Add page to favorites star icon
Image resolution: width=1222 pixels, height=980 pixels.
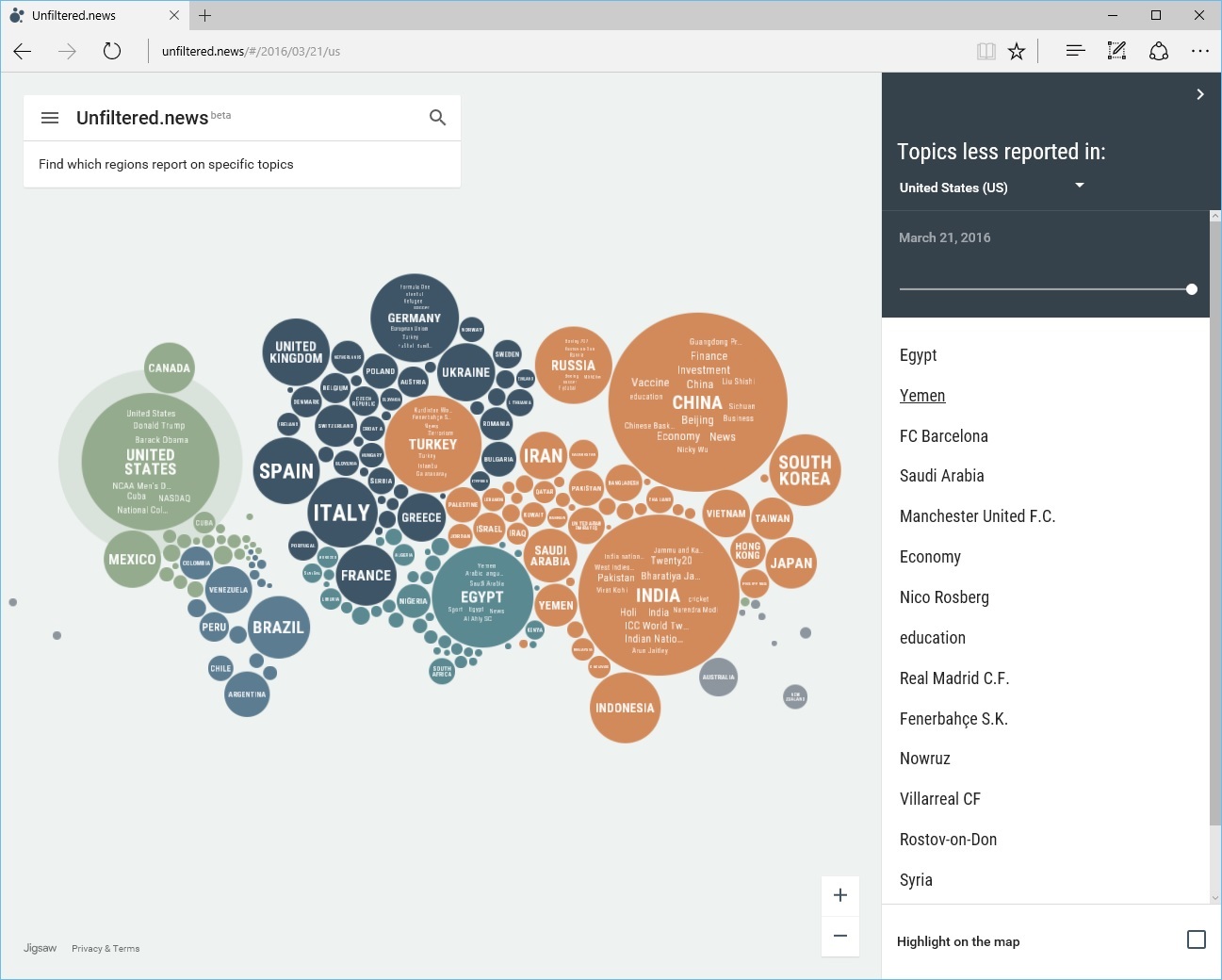click(1017, 51)
